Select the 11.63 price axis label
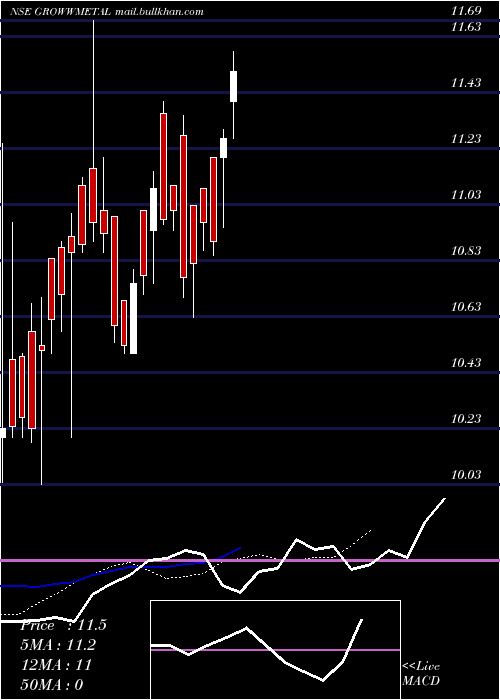Screen dimensions: 500x700 pyautogui.click(x=466, y=27)
